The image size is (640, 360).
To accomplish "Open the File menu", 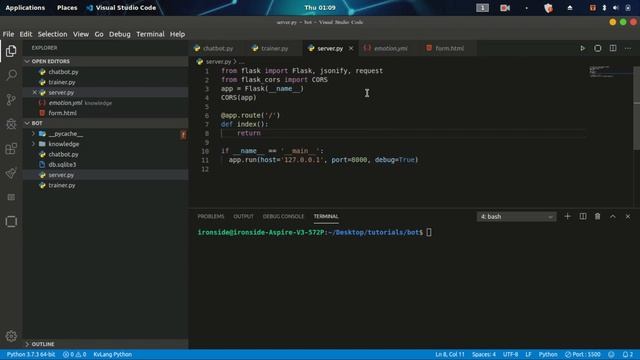I will (x=8, y=34).
